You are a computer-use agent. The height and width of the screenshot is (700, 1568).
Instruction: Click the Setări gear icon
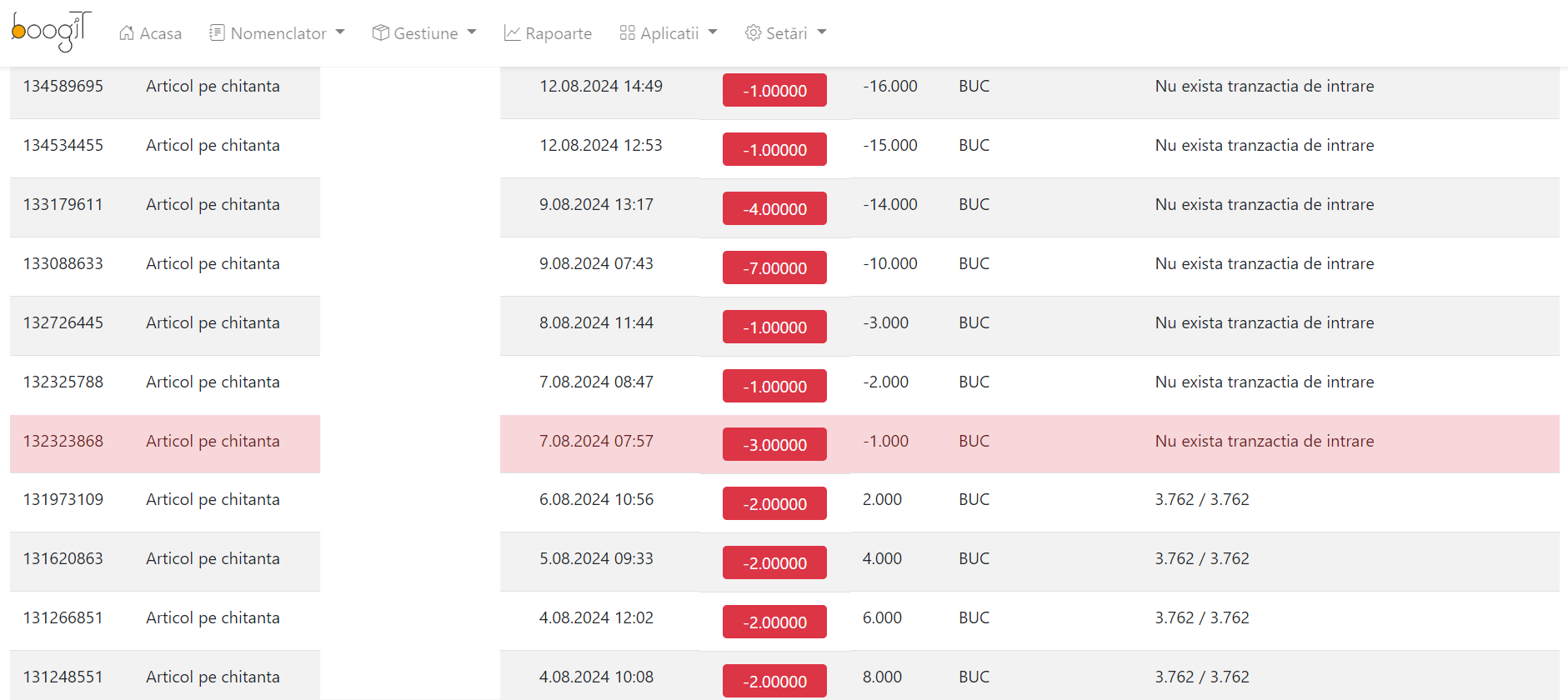point(754,33)
